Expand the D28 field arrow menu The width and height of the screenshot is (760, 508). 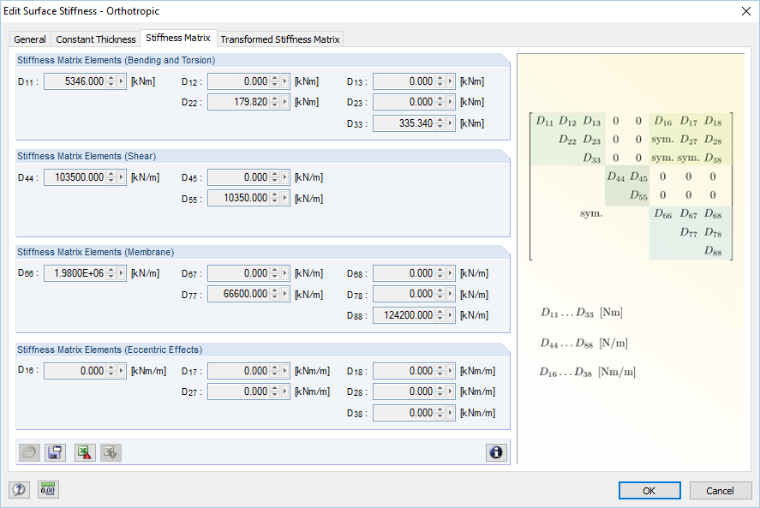450,392
